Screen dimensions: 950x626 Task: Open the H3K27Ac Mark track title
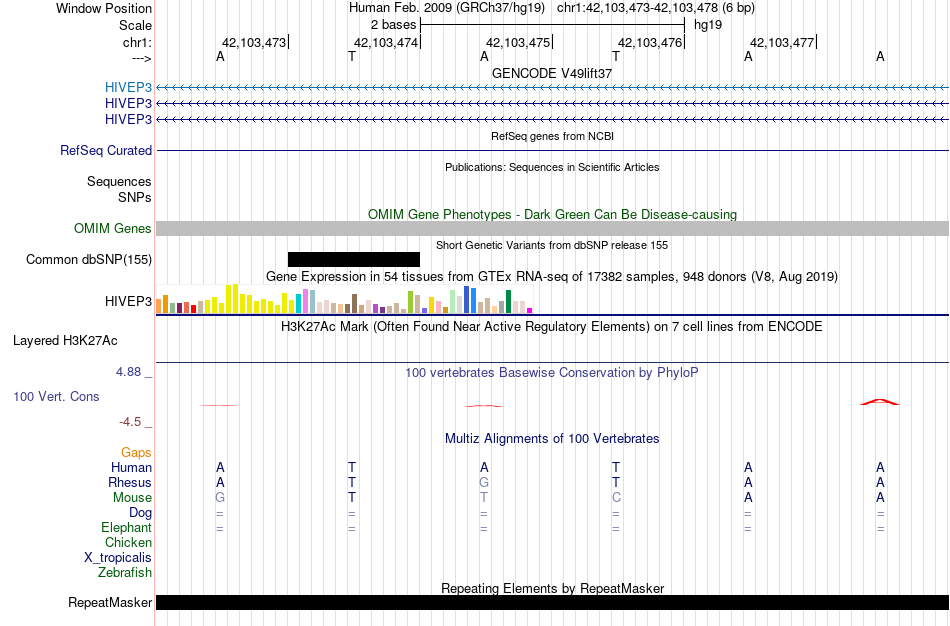coord(552,327)
